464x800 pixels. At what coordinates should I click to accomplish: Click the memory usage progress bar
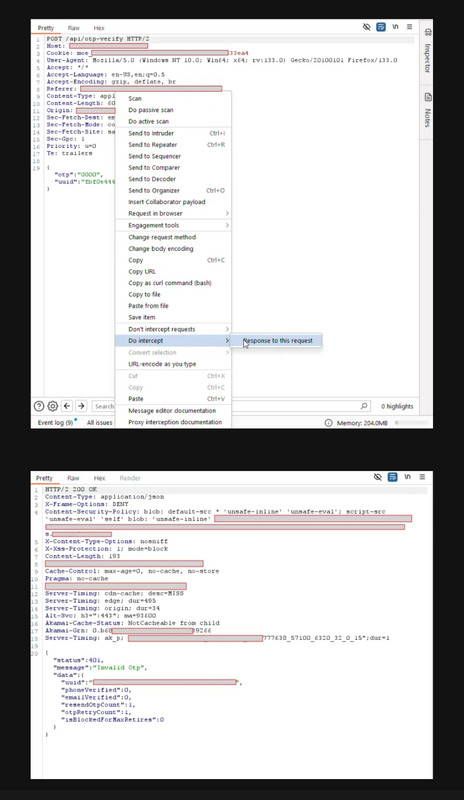(x=411, y=423)
